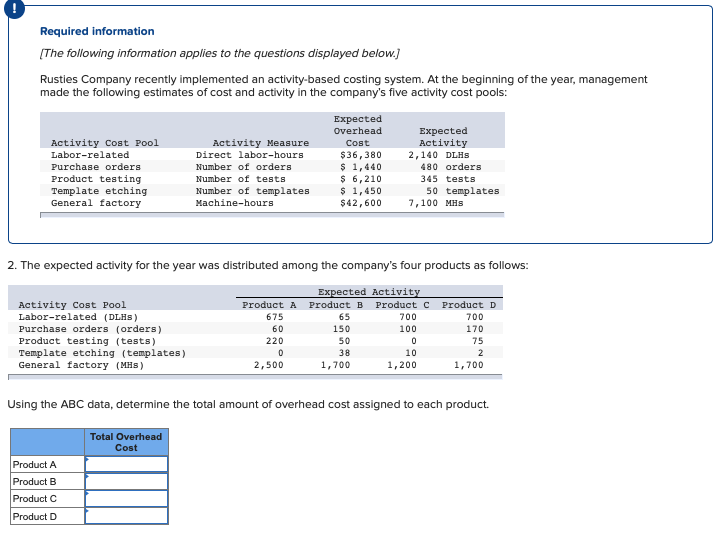Viewport: 721px width, 548px height.
Task: Select the $42,600 general factory cost
Action: (x=361, y=203)
